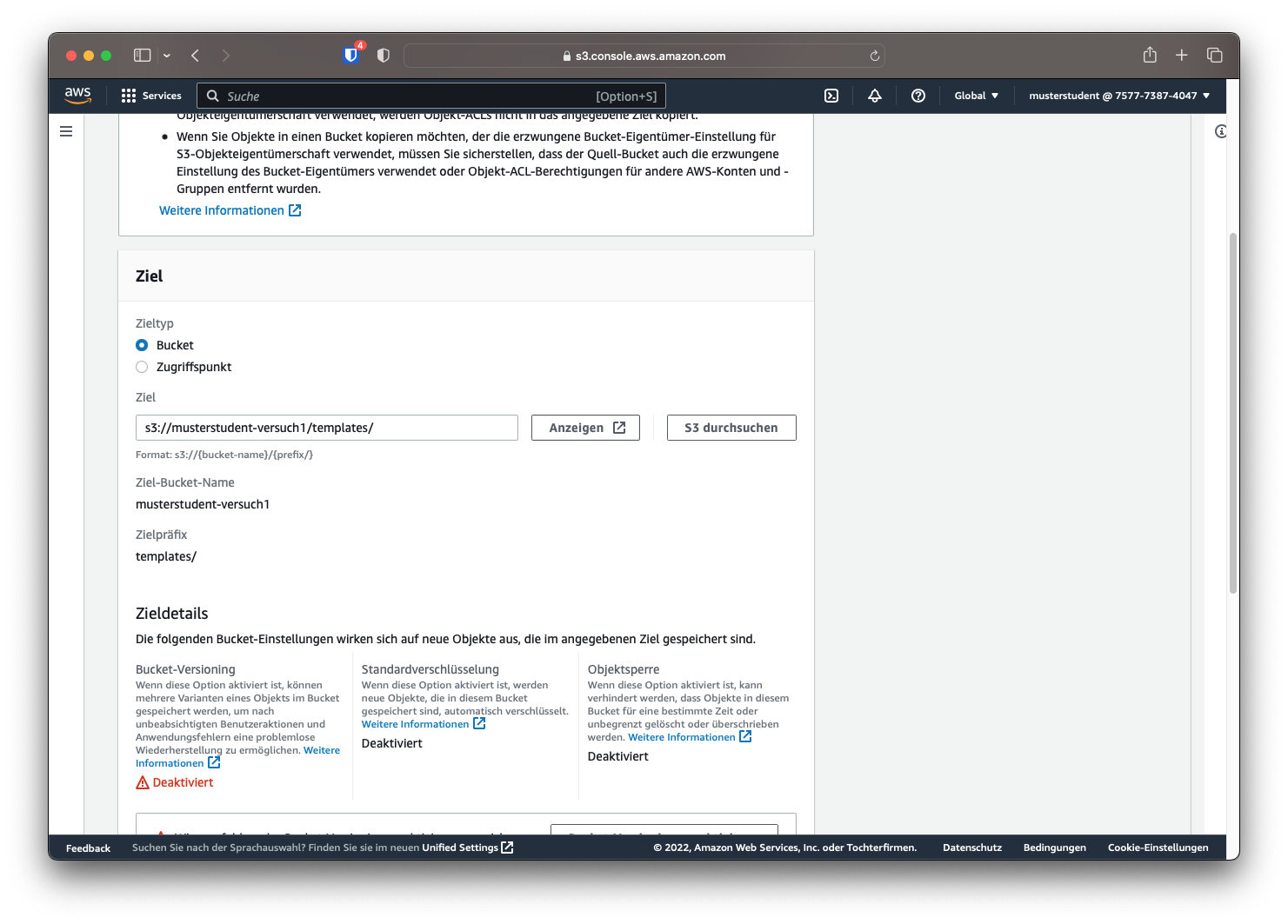Screen dimensions: 1288x924
Task: Click the Feedback footer link
Action: (x=88, y=848)
